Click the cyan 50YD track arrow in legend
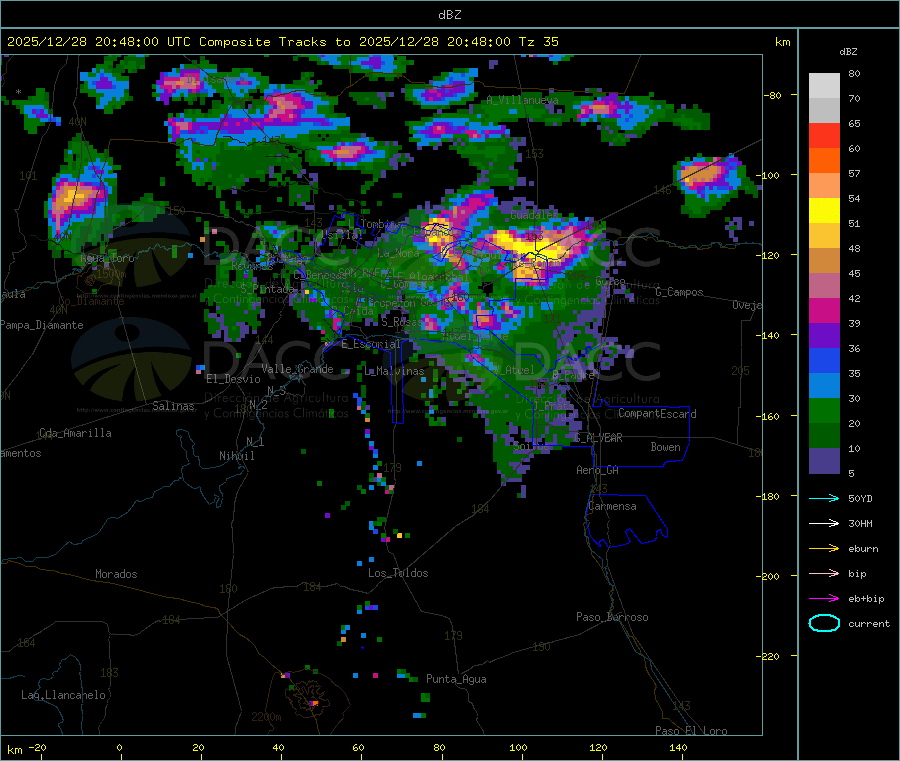Viewport: 900px width, 761px height. 824,498
